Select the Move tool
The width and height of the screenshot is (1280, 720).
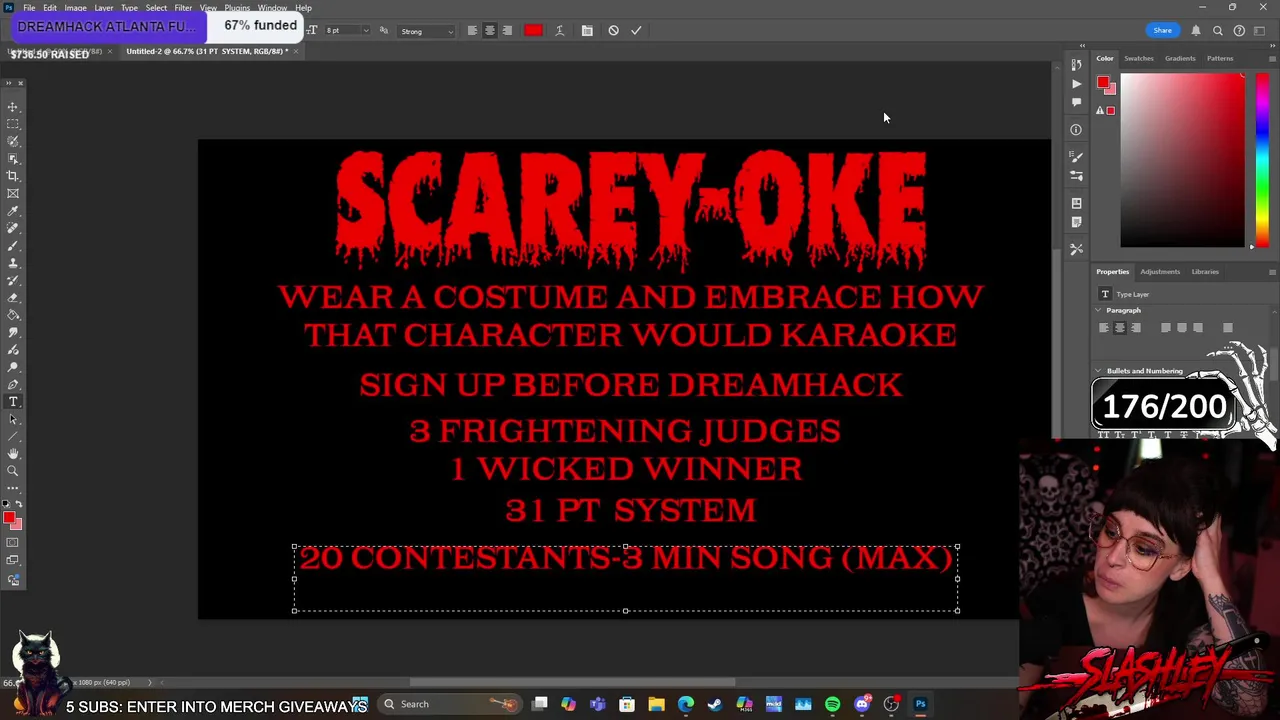[x=13, y=106]
